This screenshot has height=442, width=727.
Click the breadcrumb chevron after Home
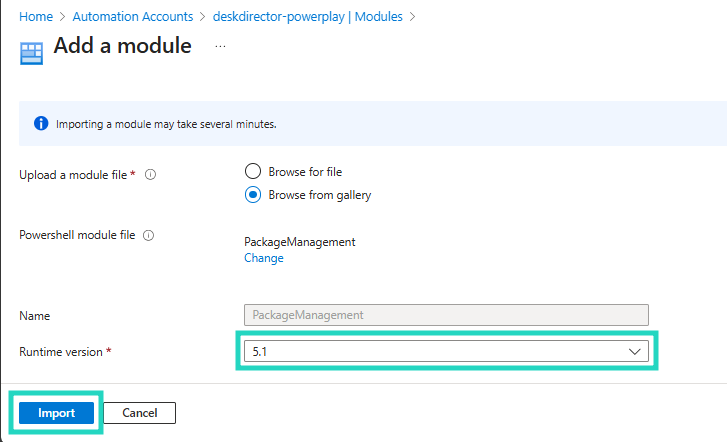tap(62, 17)
